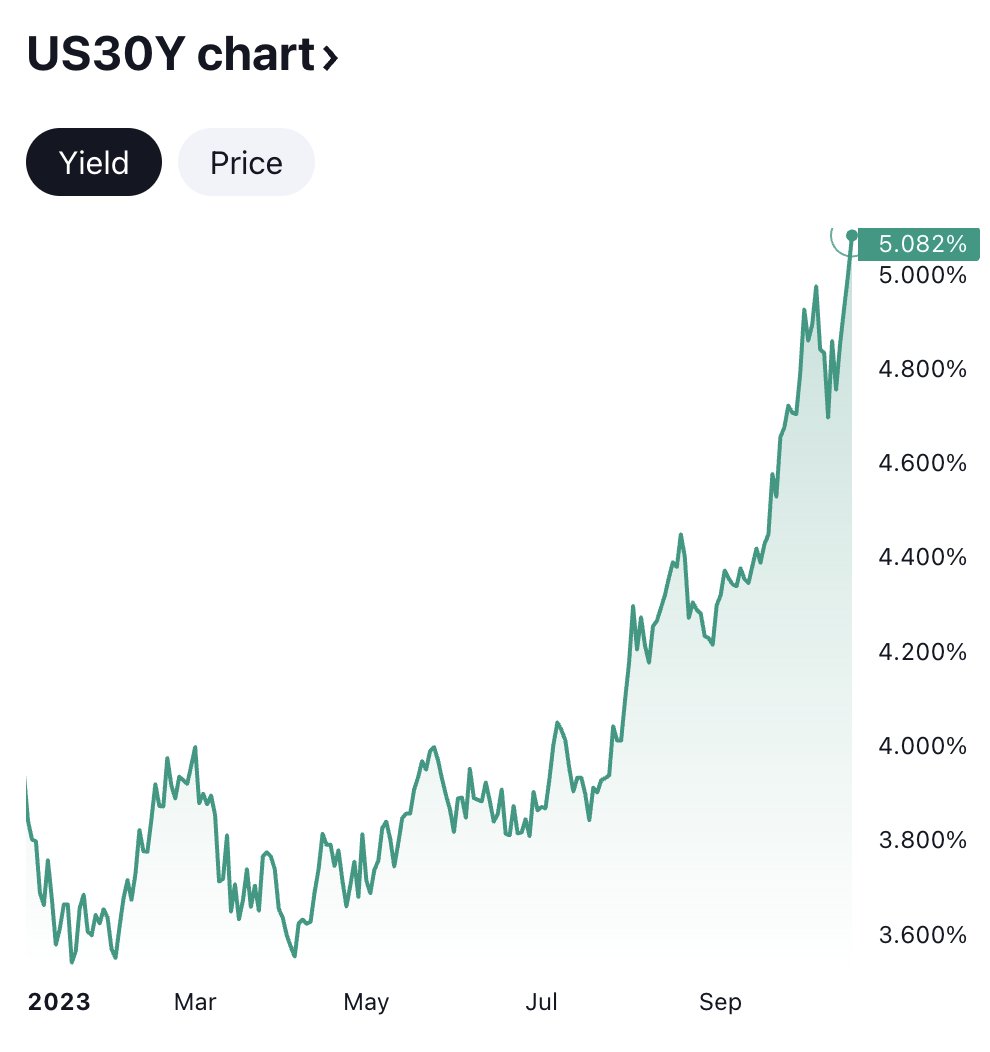990x1052 pixels.
Task: Click the 4.400% y-axis label
Action: pyautogui.click(x=922, y=557)
